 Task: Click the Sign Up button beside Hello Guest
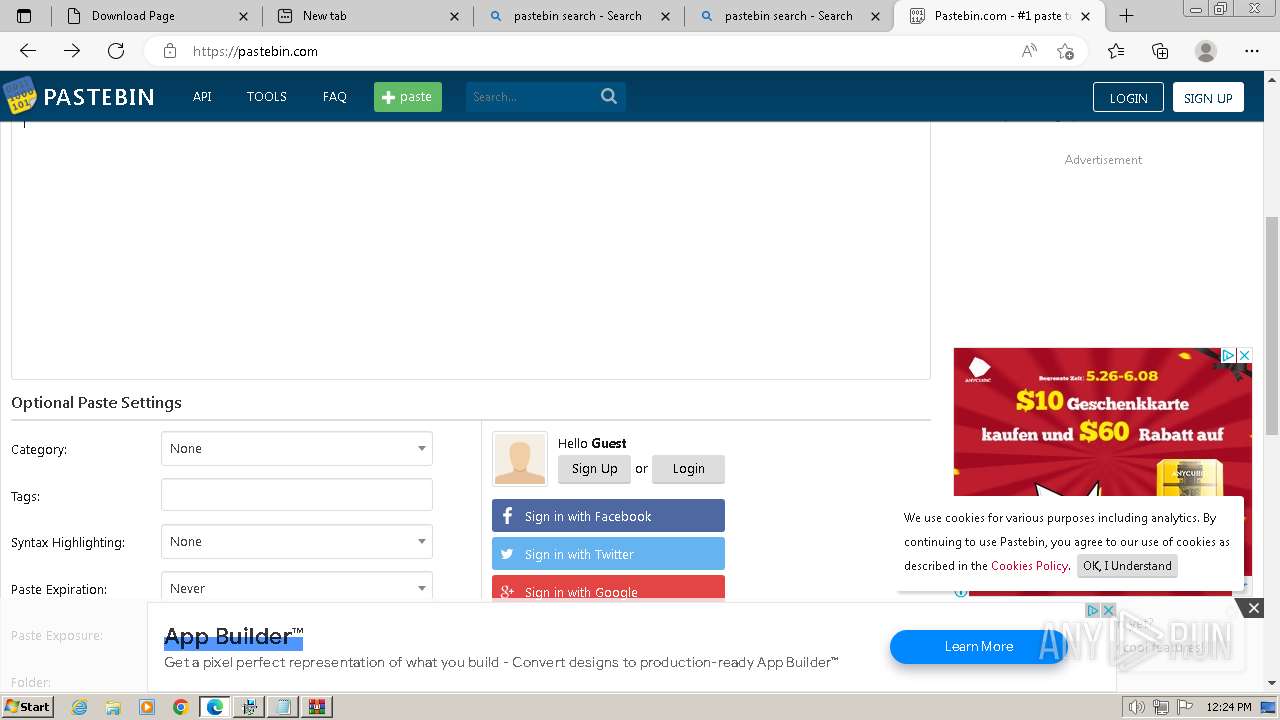click(x=594, y=469)
